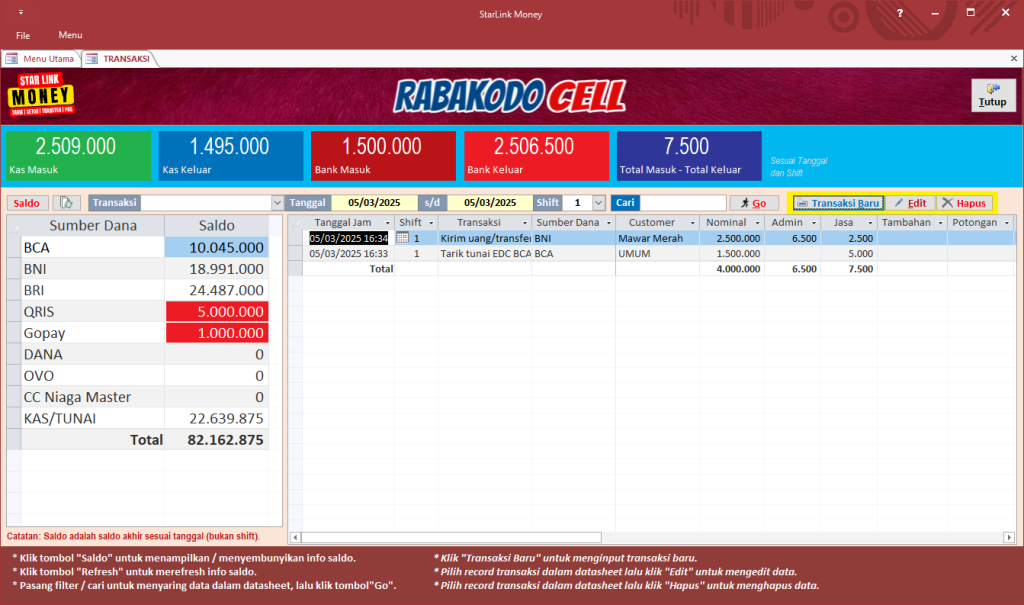Click nominal cell 2.500.000
This screenshot has height=605, width=1024.
(x=731, y=238)
